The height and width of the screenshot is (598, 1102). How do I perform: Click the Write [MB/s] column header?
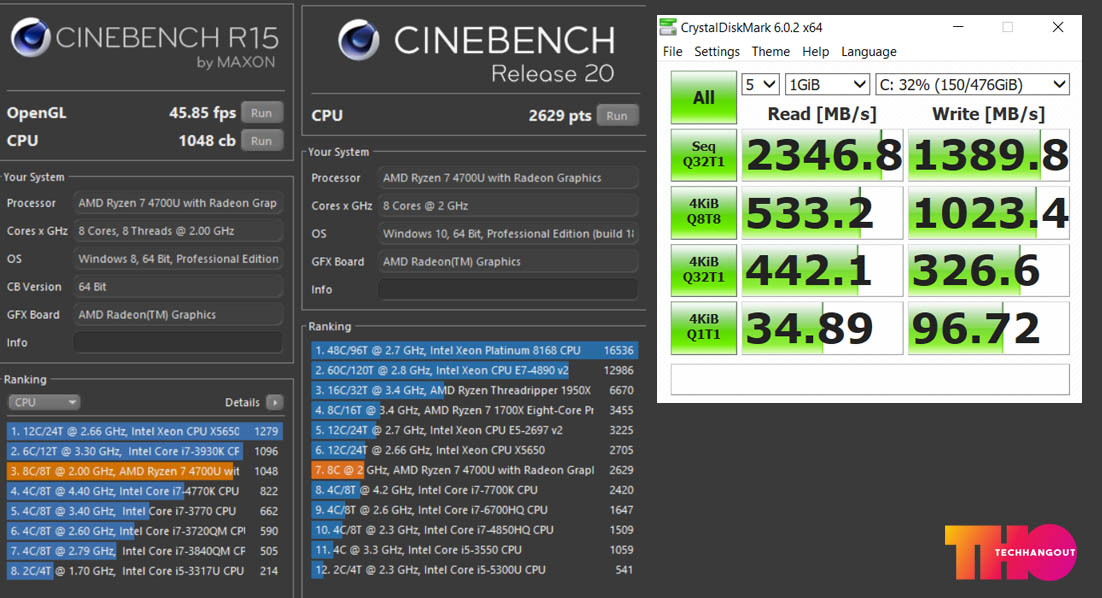(x=988, y=114)
